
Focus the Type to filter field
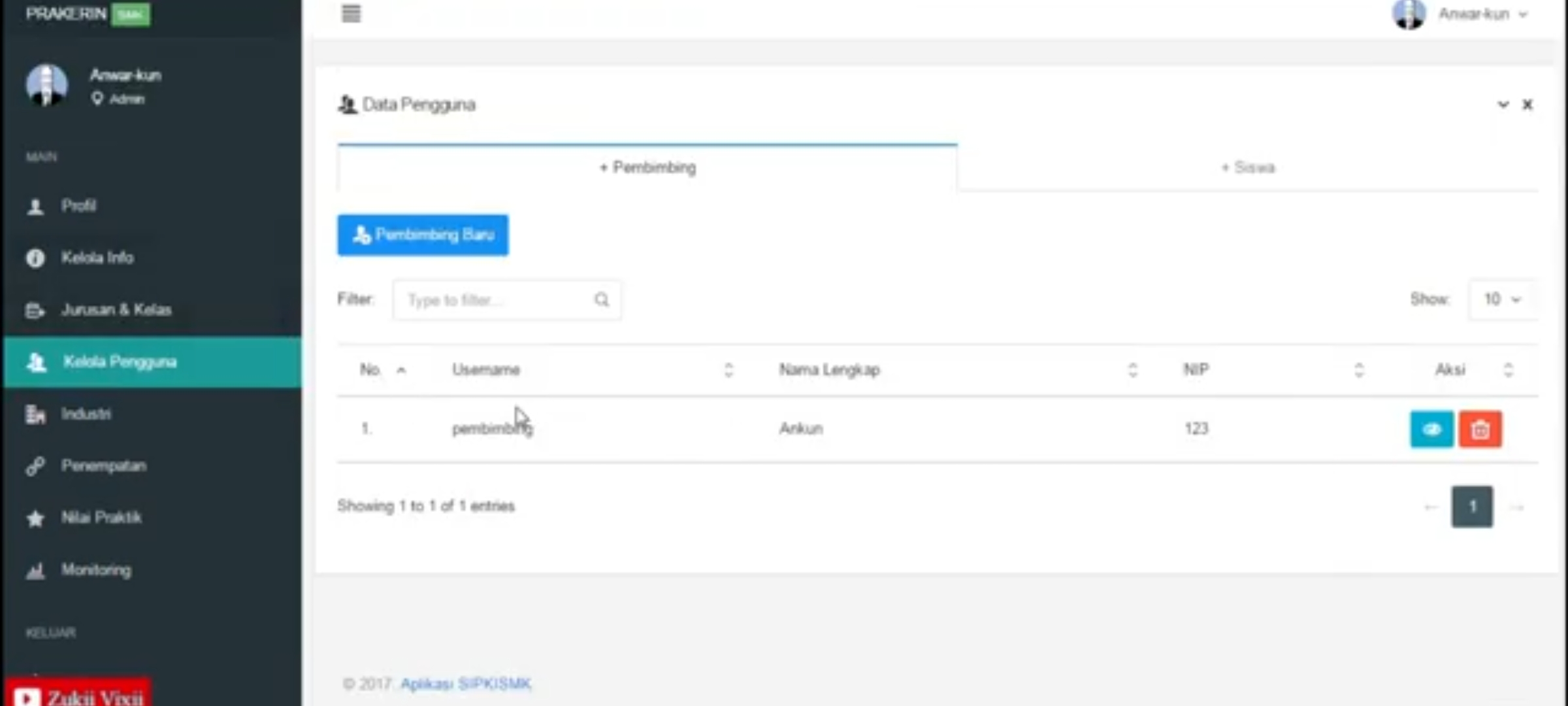click(497, 300)
